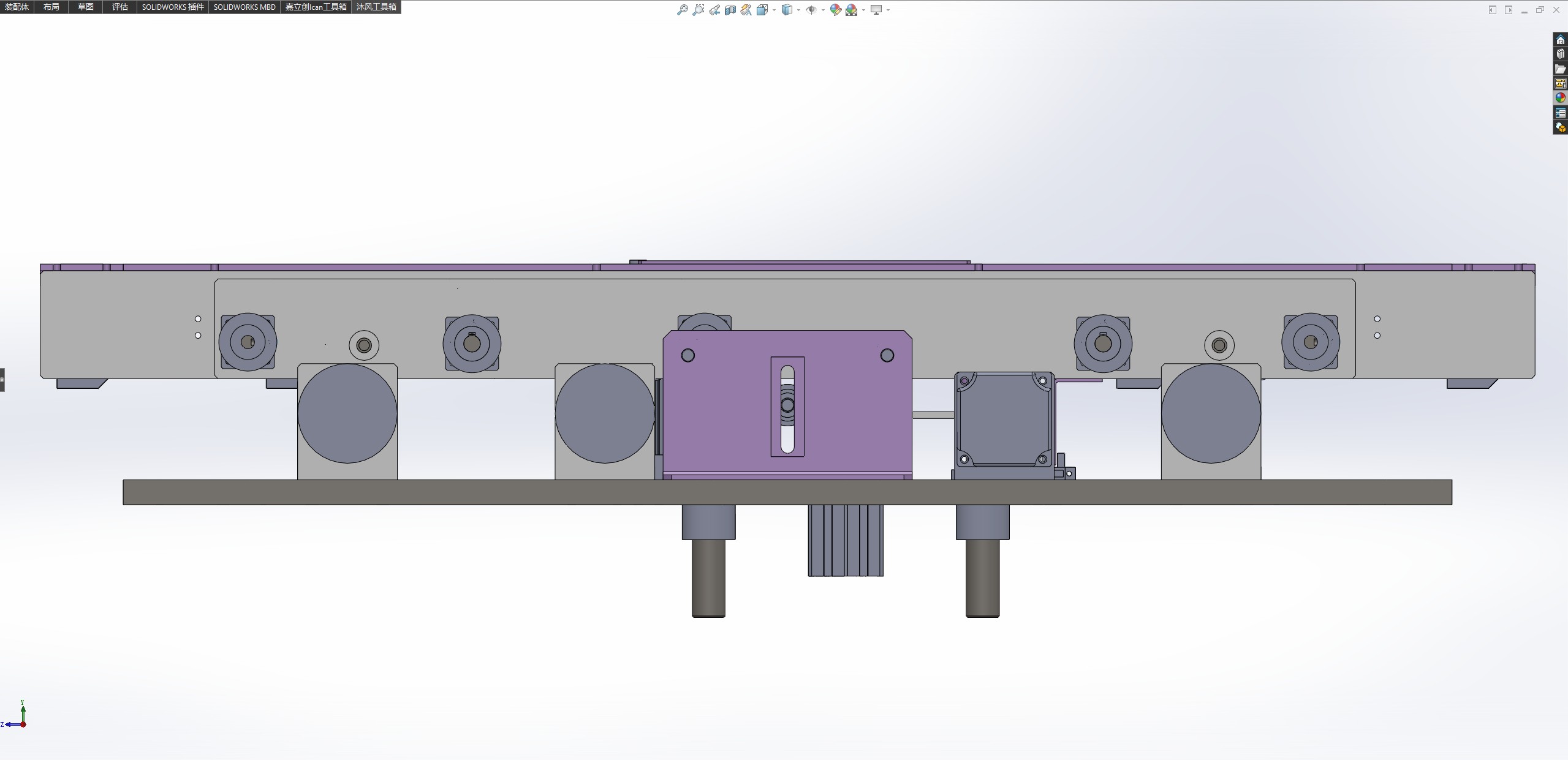Activate the Zoom to Area tool
The image size is (1568, 760).
tap(698, 10)
